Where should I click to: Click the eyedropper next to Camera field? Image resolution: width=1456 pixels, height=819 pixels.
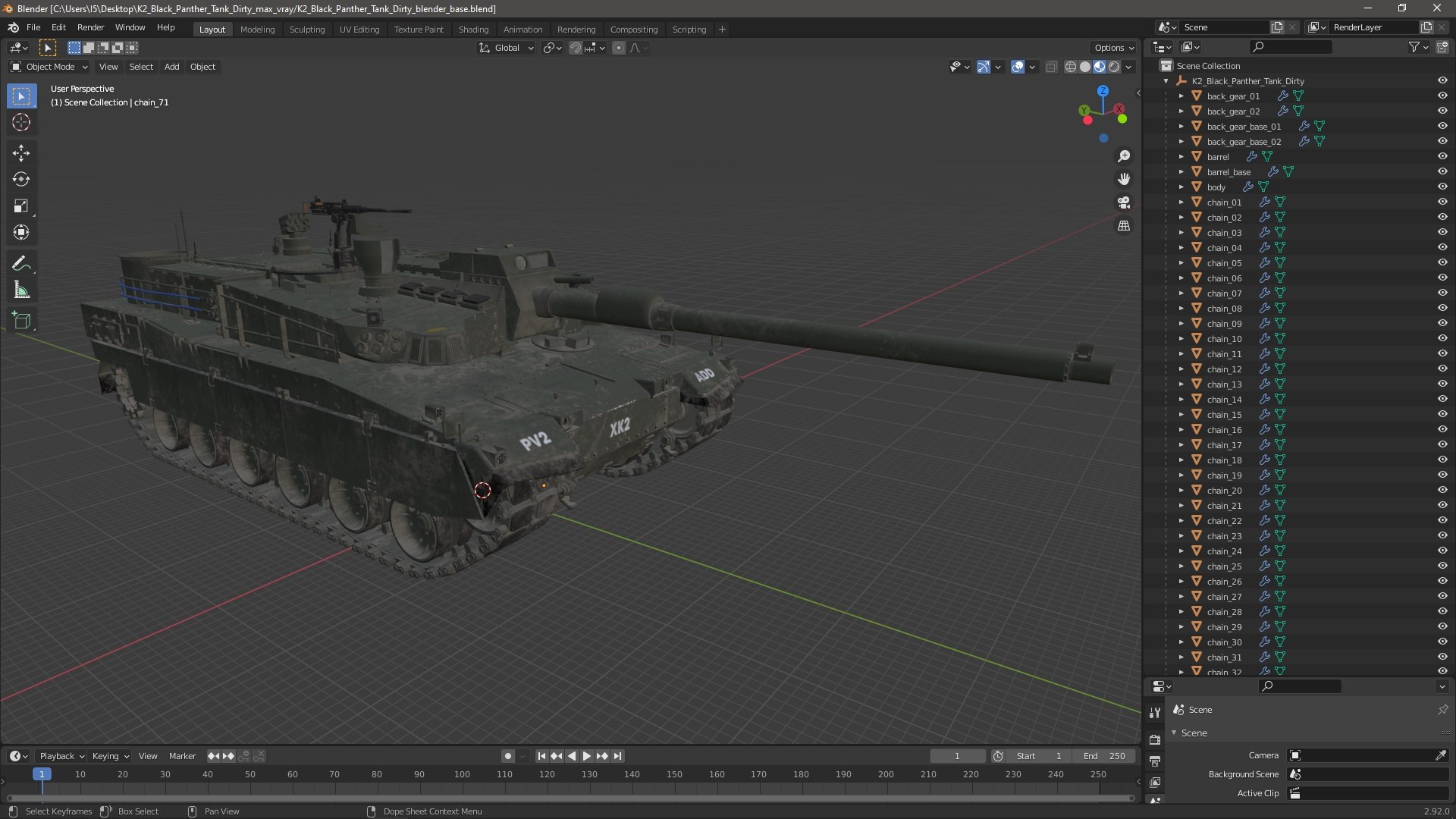tap(1440, 755)
